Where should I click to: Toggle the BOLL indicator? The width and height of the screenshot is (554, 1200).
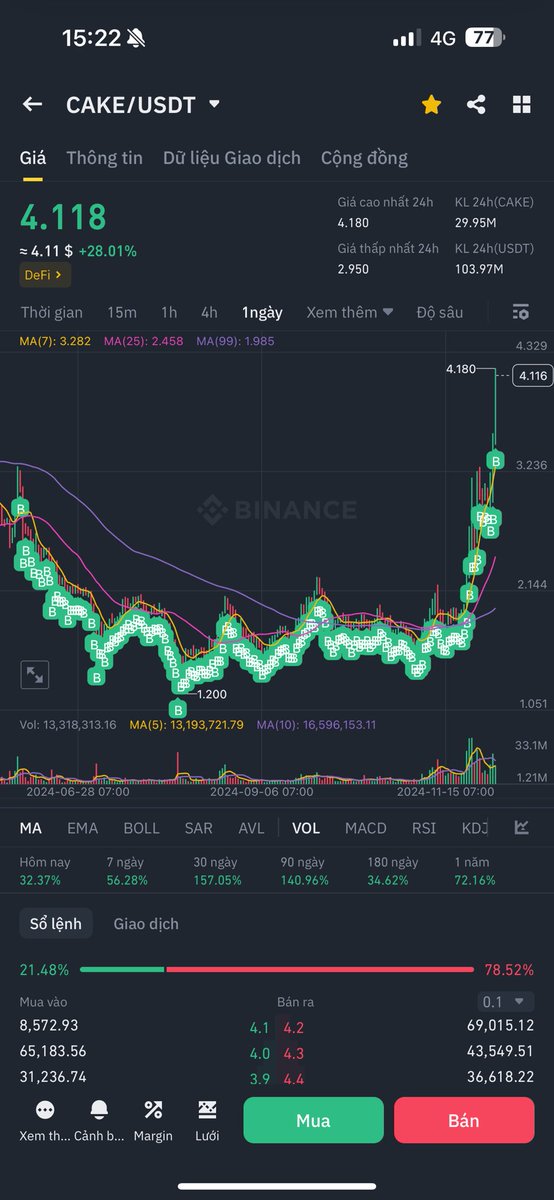tap(141, 828)
